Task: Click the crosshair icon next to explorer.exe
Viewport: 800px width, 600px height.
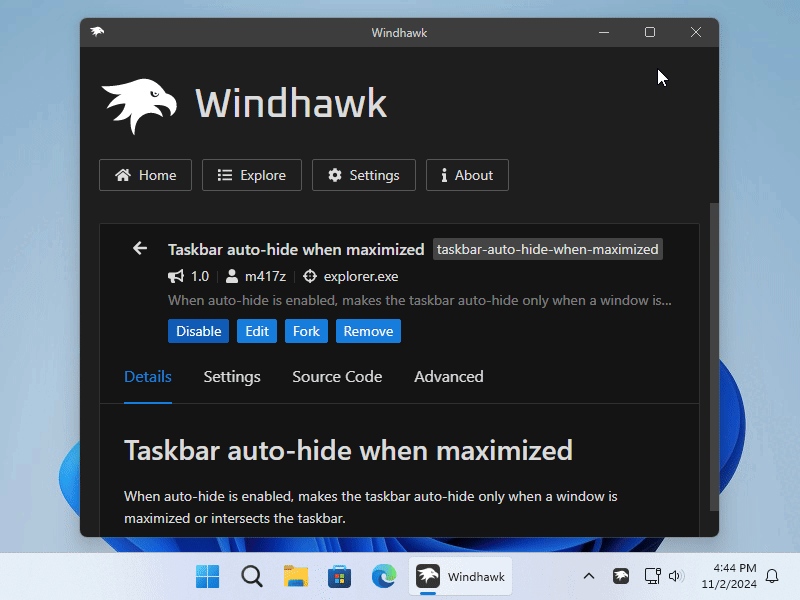Action: (309, 276)
